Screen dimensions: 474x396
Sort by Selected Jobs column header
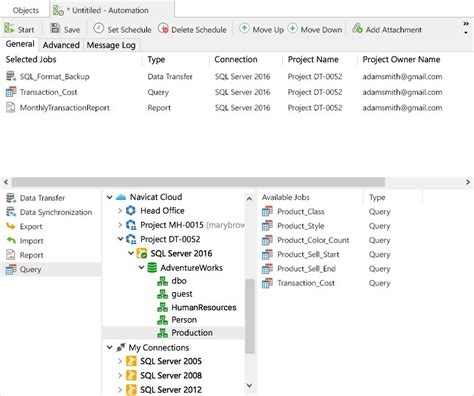click(31, 60)
